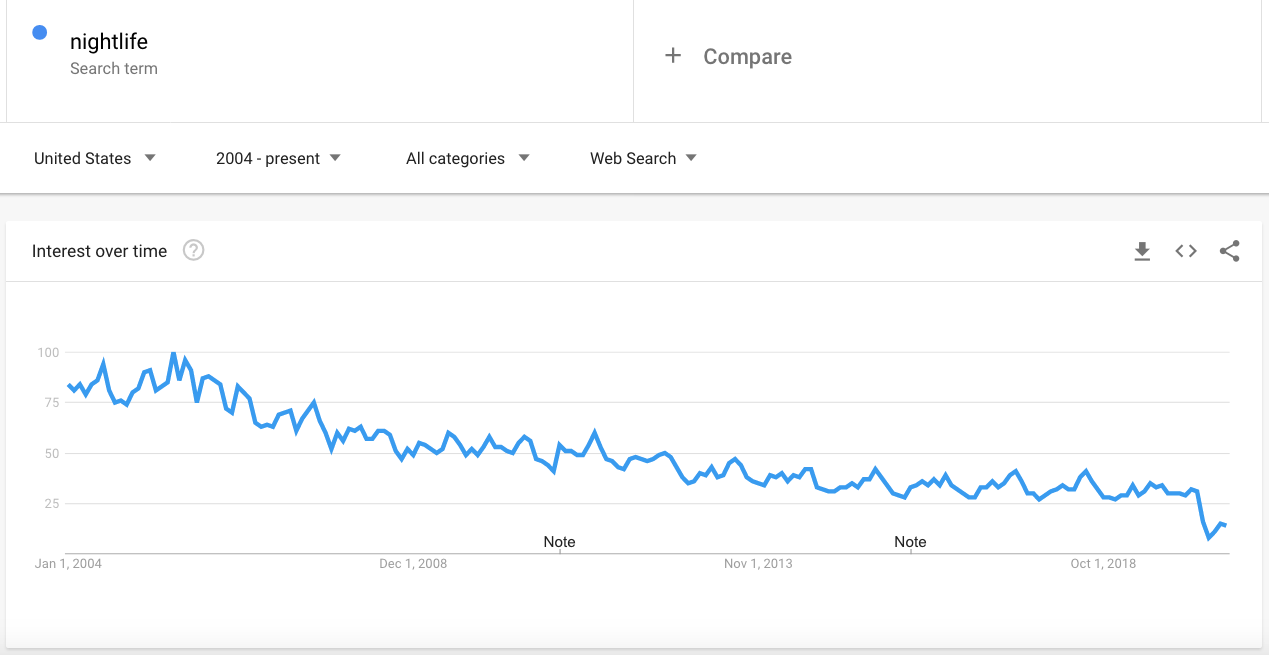This screenshot has height=655, width=1269.
Task: Click the Nov 1, 2013 axis label
Action: (x=758, y=564)
